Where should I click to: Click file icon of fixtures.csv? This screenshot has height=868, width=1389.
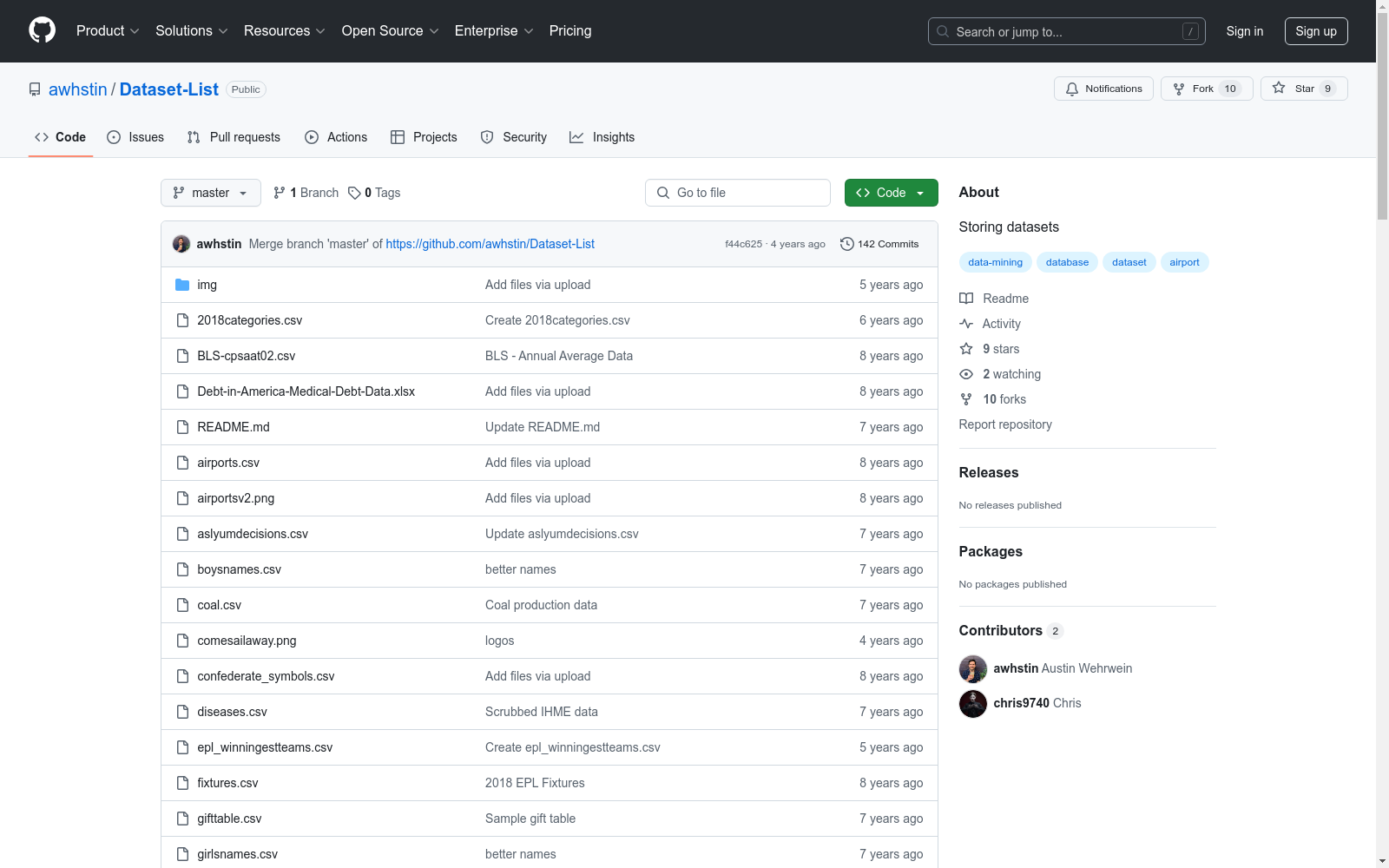point(182,783)
